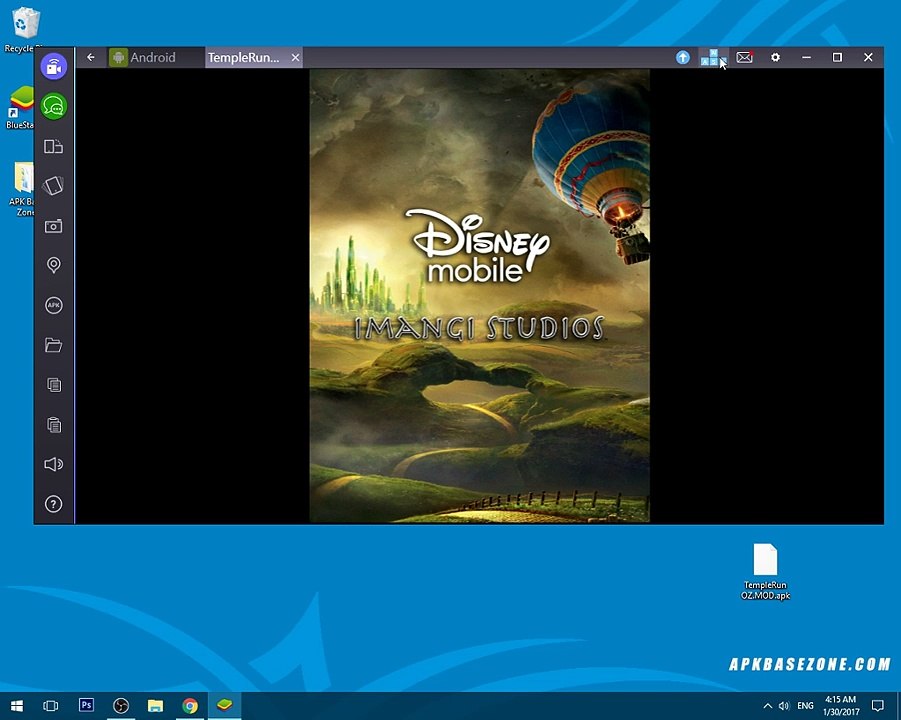
Task: Open the Windows Start menu
Action: pos(16,706)
